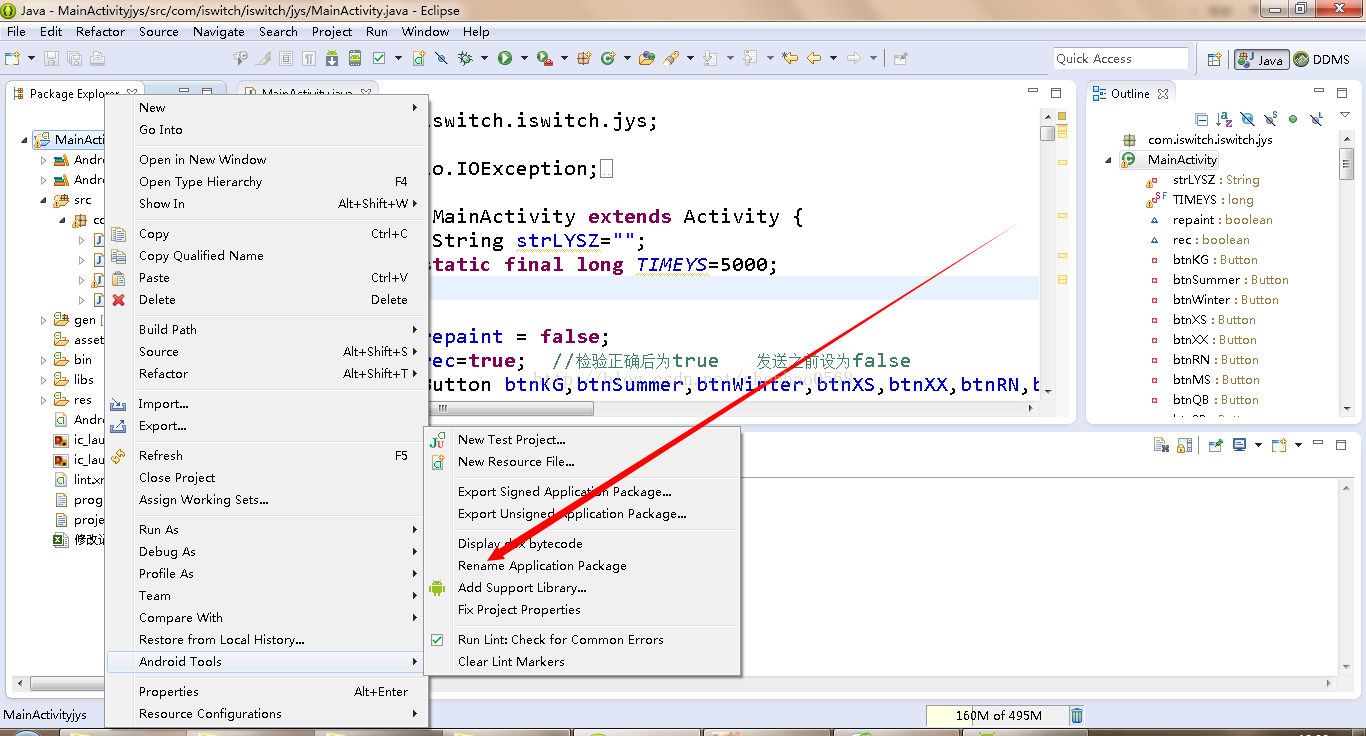Click the Open Type toolbar icon
Viewport: 1366px width, 736px height.
(647, 58)
